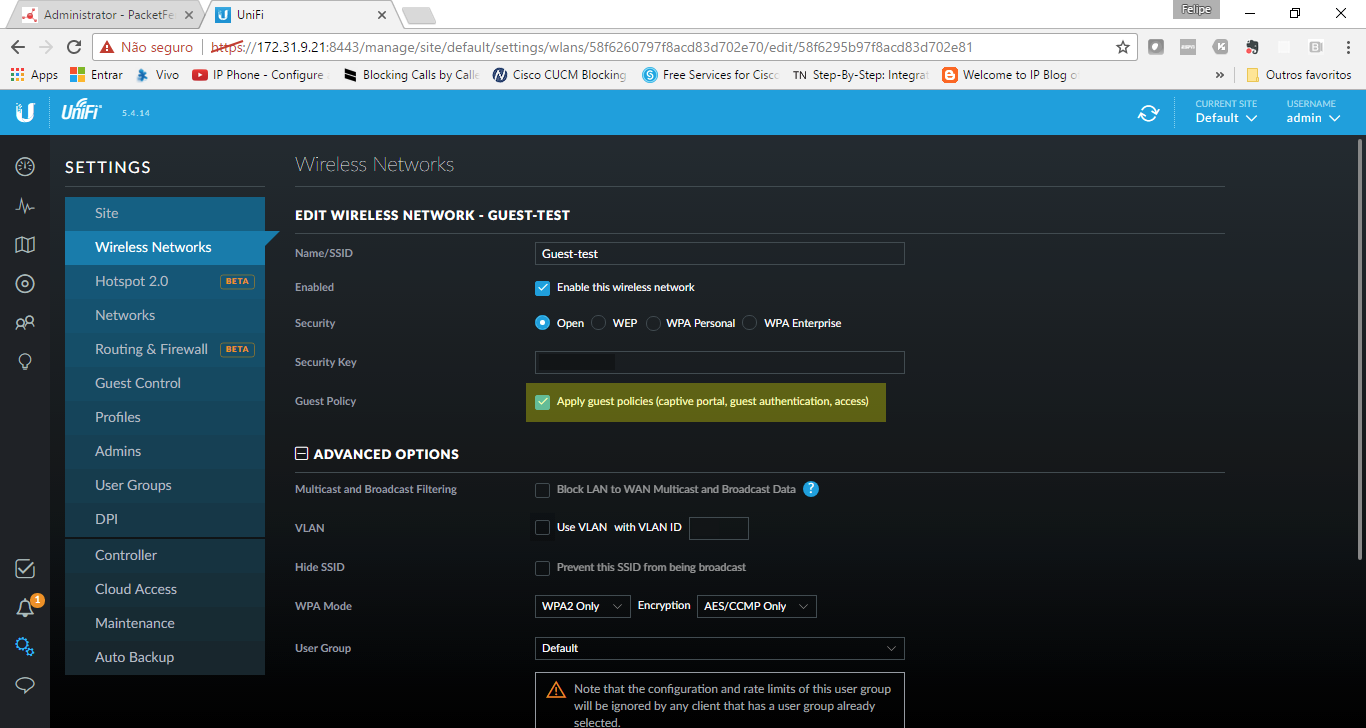The image size is (1366, 728).
Task: Open the User Group Default dropdown
Action: click(x=720, y=648)
